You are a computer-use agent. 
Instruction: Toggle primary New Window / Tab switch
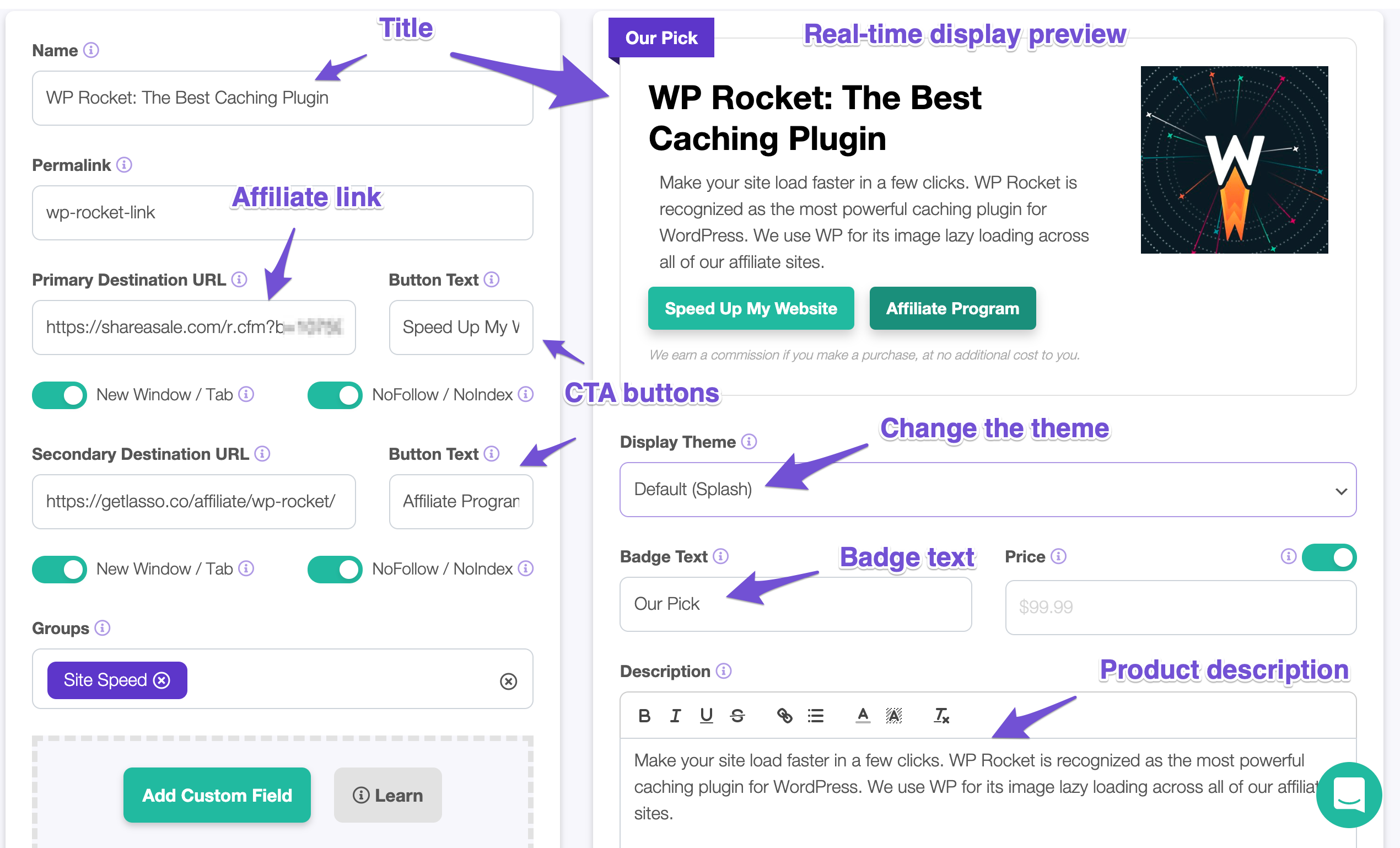tap(60, 395)
